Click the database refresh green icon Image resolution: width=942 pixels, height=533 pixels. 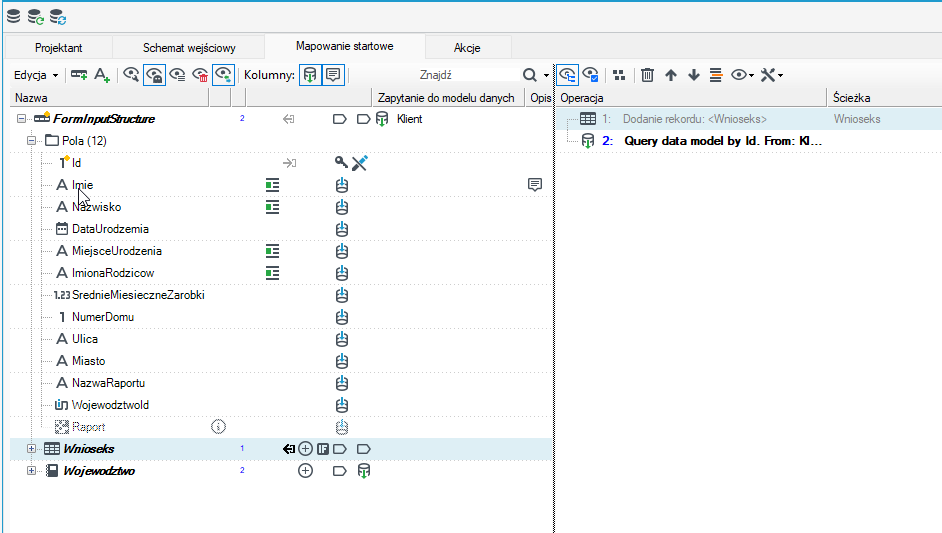[35, 17]
